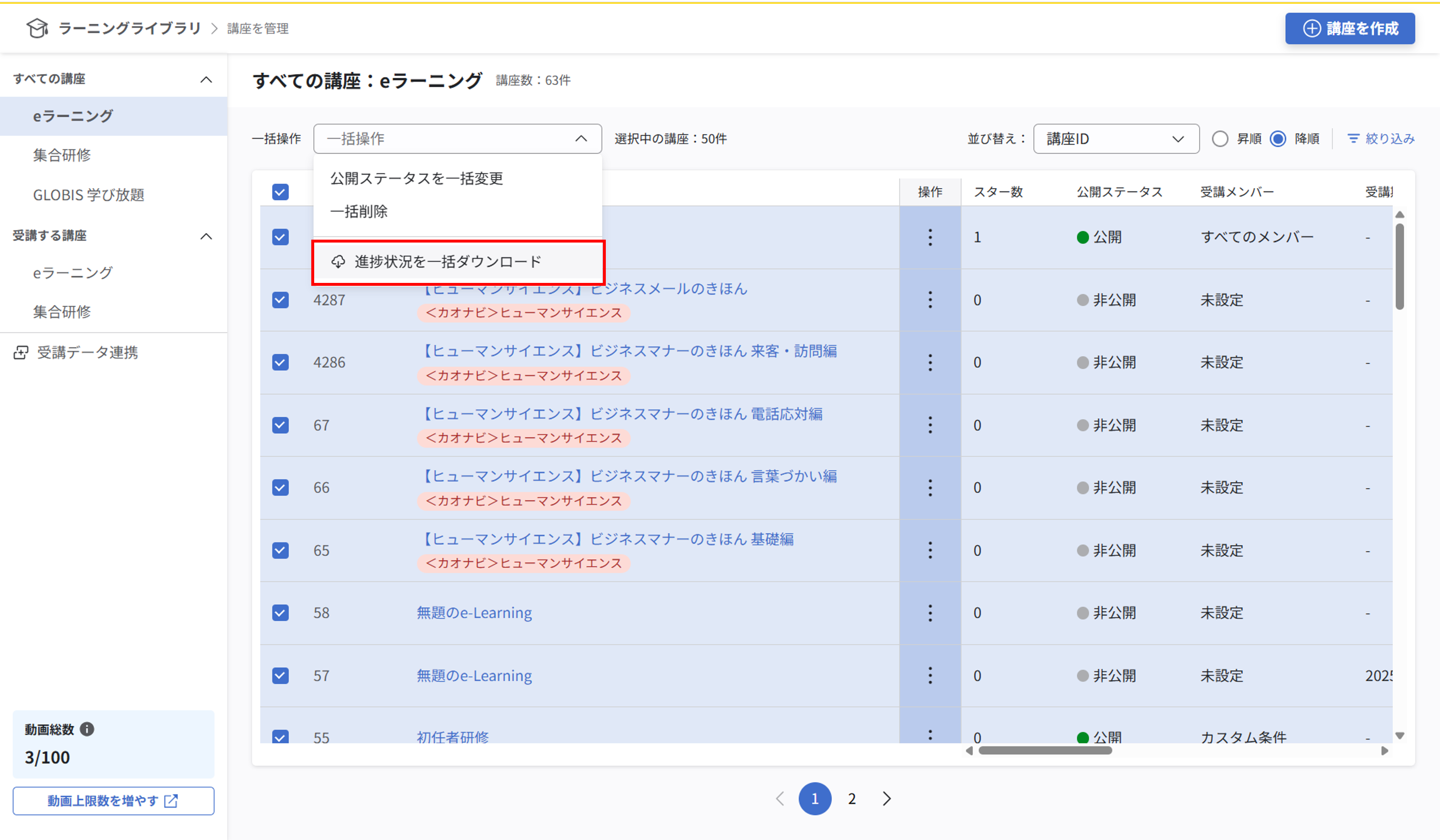Click the 動画上限数を増やす button
This screenshot has width=1440, height=840.
[x=114, y=801]
